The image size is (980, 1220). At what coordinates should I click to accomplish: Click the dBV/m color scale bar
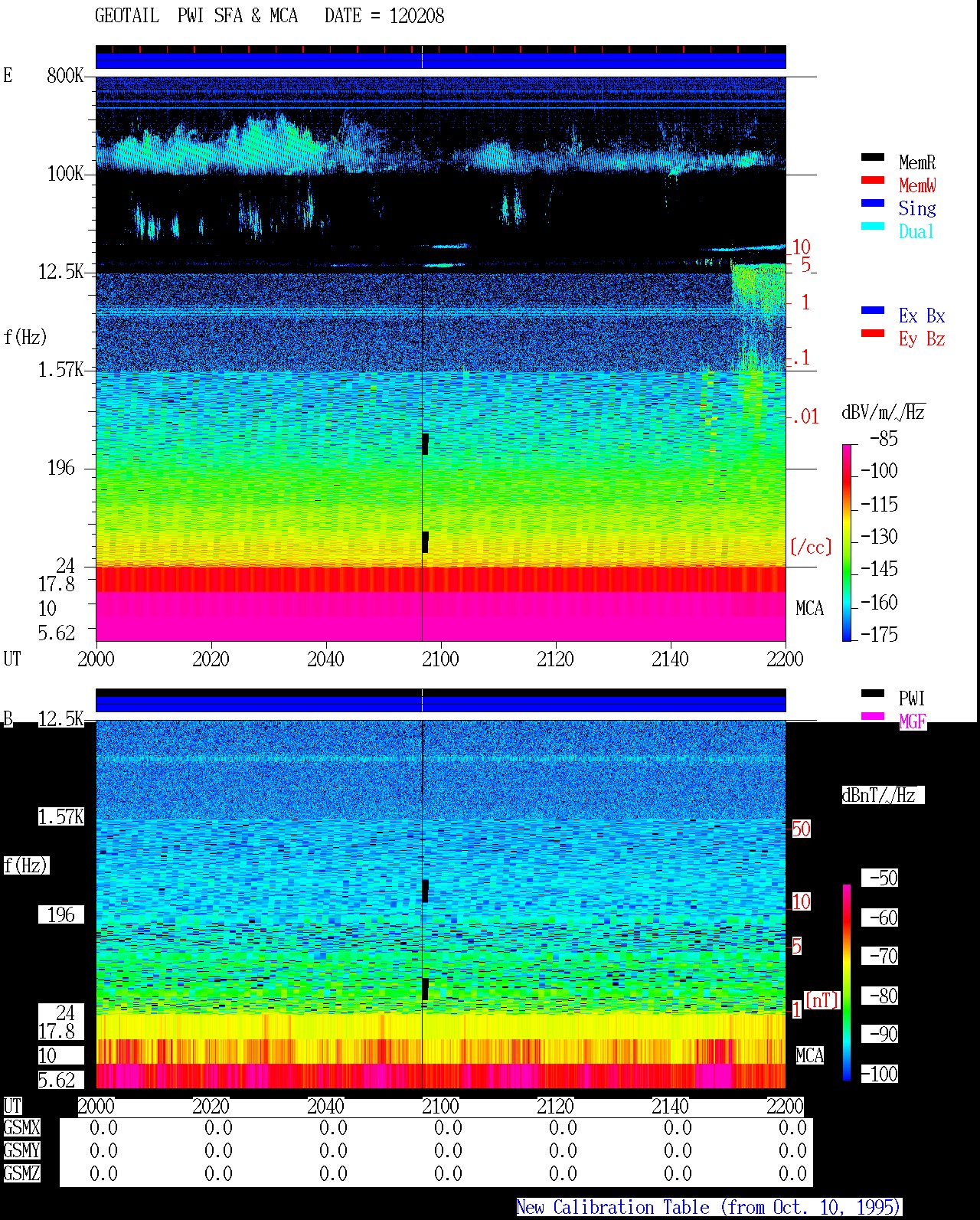[847, 542]
